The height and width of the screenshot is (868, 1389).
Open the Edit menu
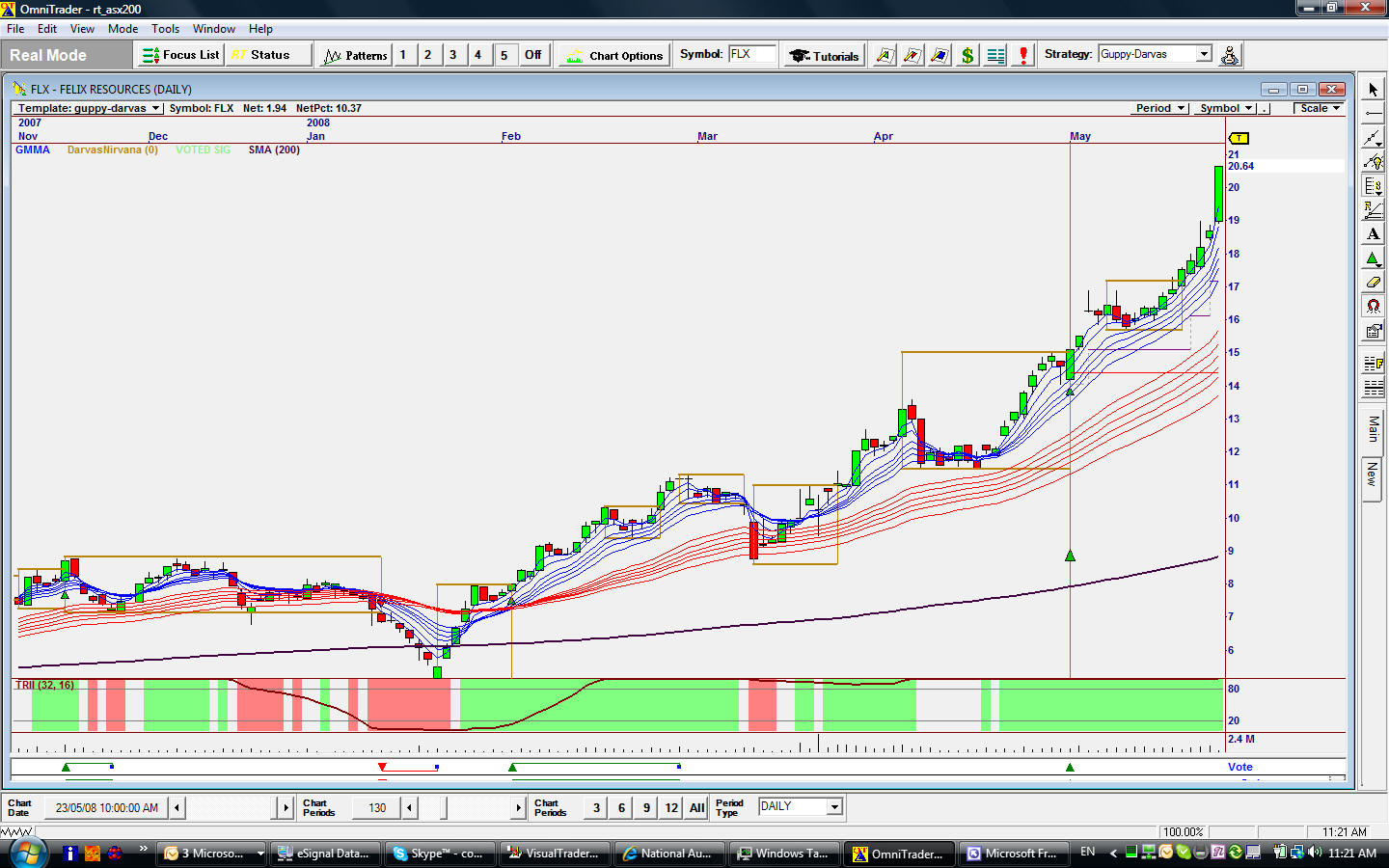(47, 29)
